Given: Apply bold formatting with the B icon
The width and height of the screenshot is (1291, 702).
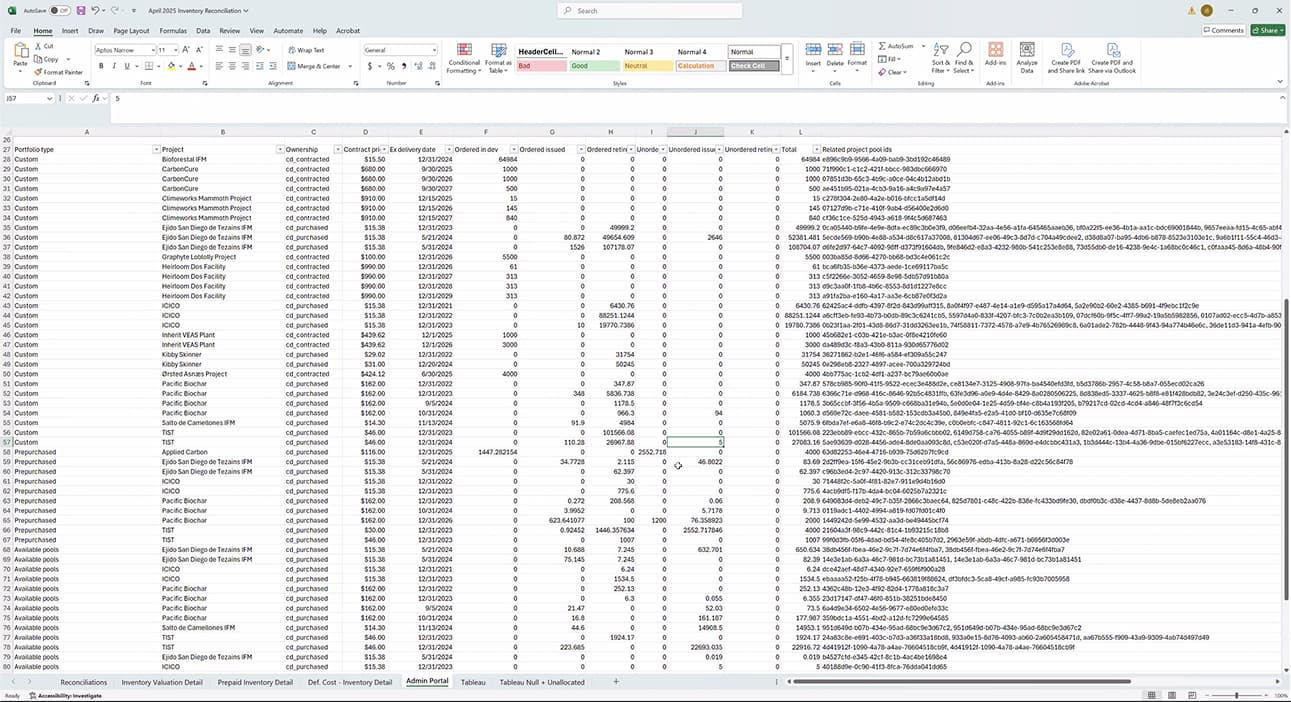Looking at the screenshot, I should [101, 66].
